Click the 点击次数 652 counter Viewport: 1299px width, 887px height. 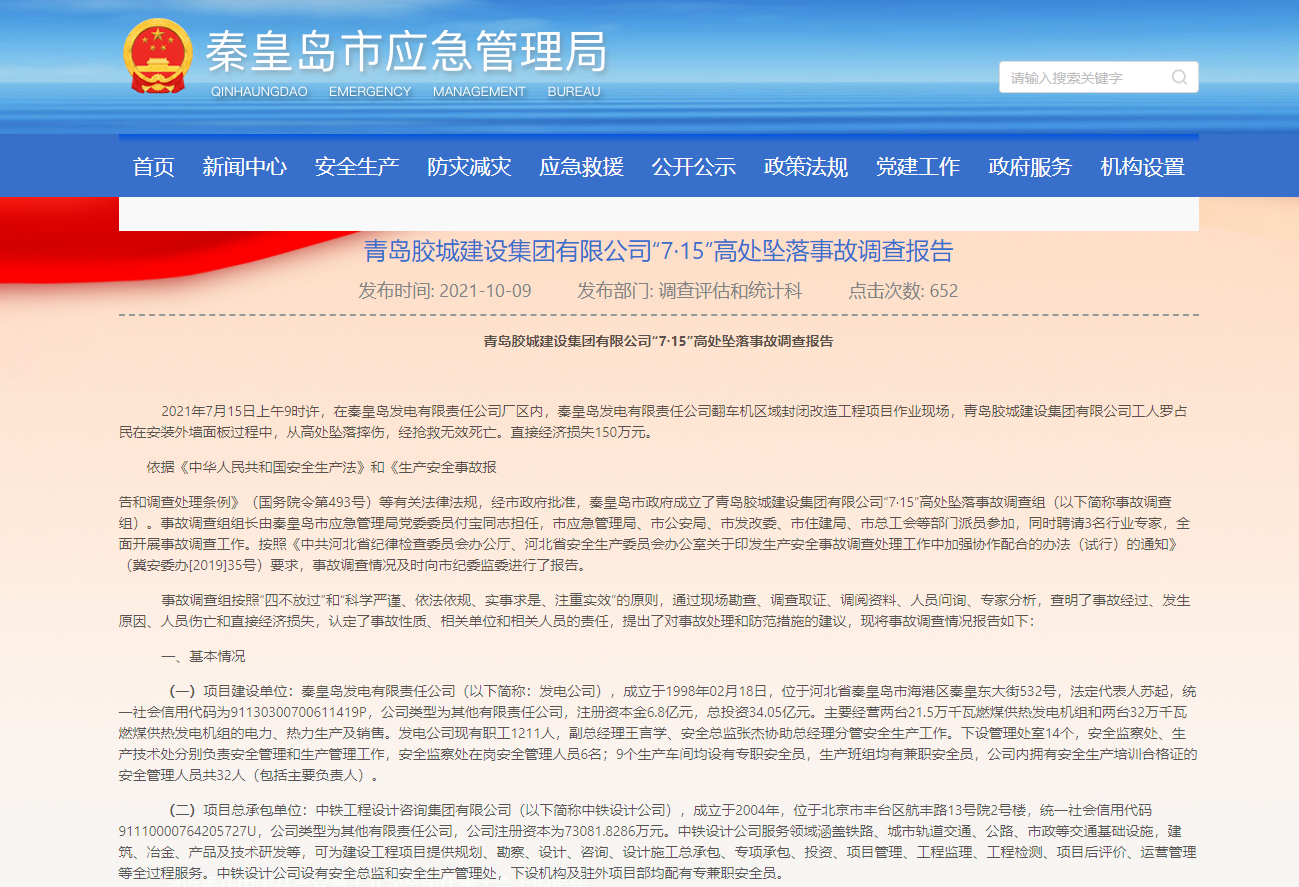903,291
